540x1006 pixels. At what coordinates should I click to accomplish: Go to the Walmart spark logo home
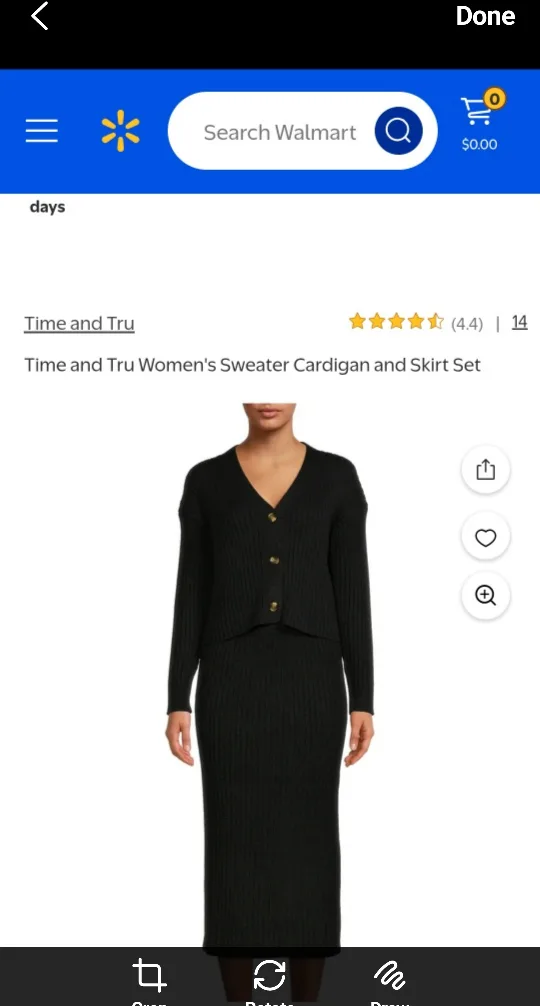pos(120,131)
